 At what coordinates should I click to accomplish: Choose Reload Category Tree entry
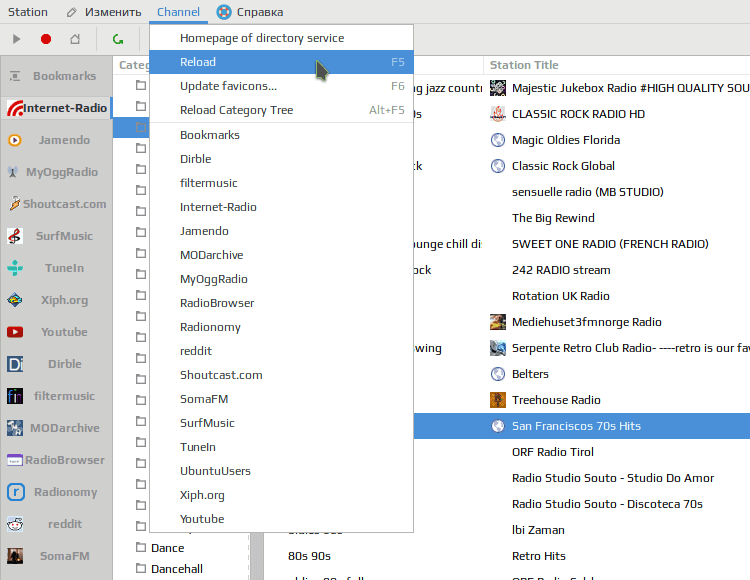[x=281, y=110]
